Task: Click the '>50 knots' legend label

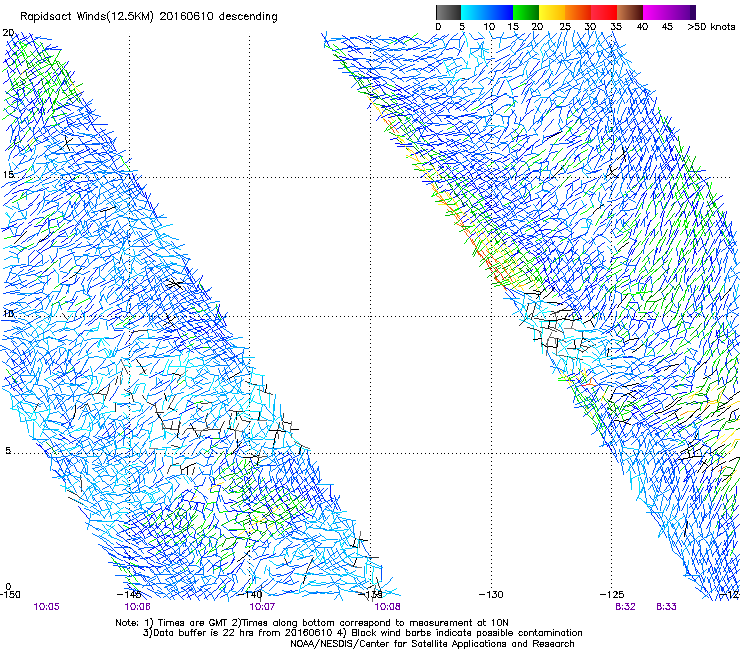Action: [x=711, y=27]
